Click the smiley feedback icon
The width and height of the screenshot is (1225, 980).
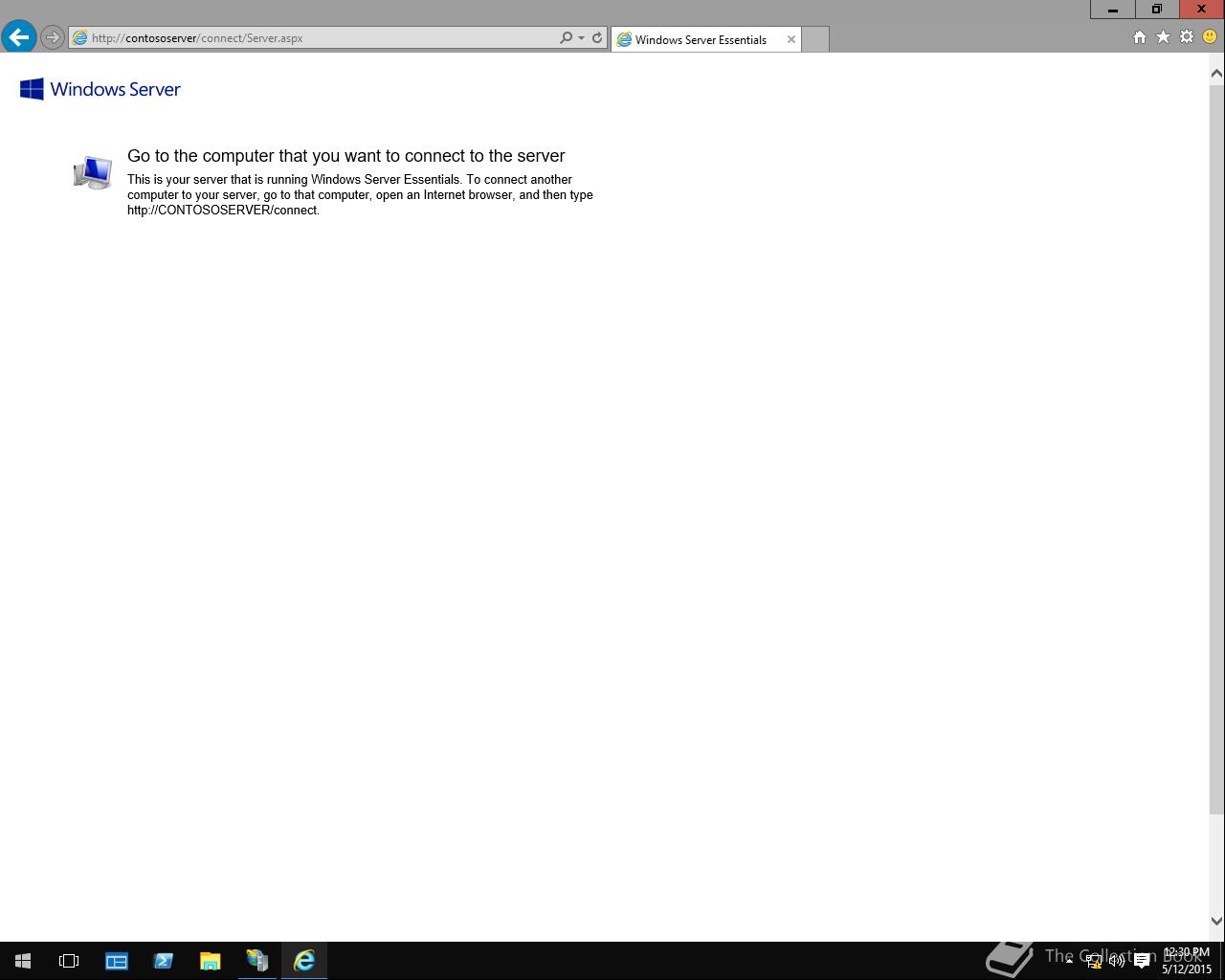1210,37
